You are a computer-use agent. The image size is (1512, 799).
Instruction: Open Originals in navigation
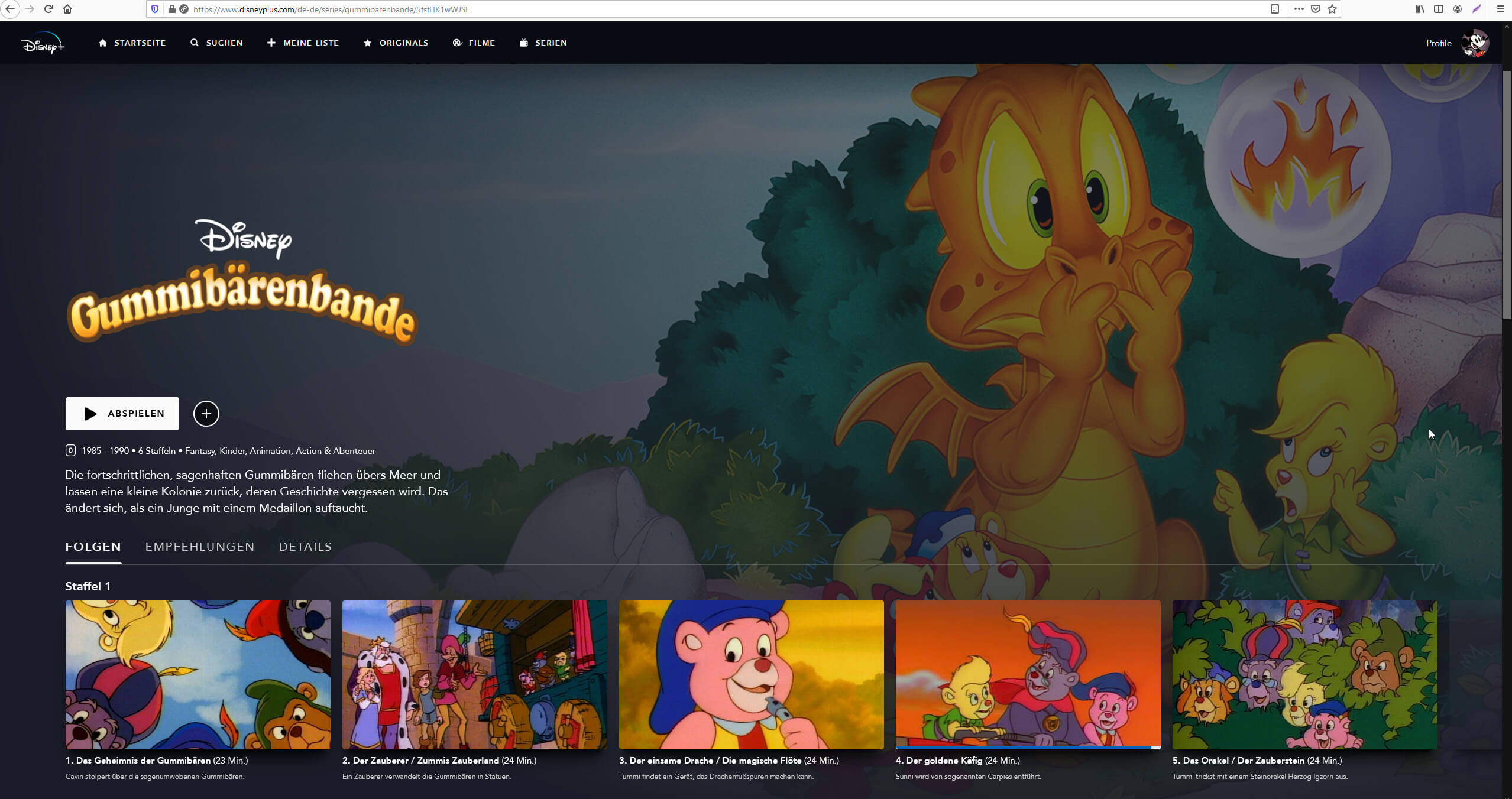coord(396,43)
